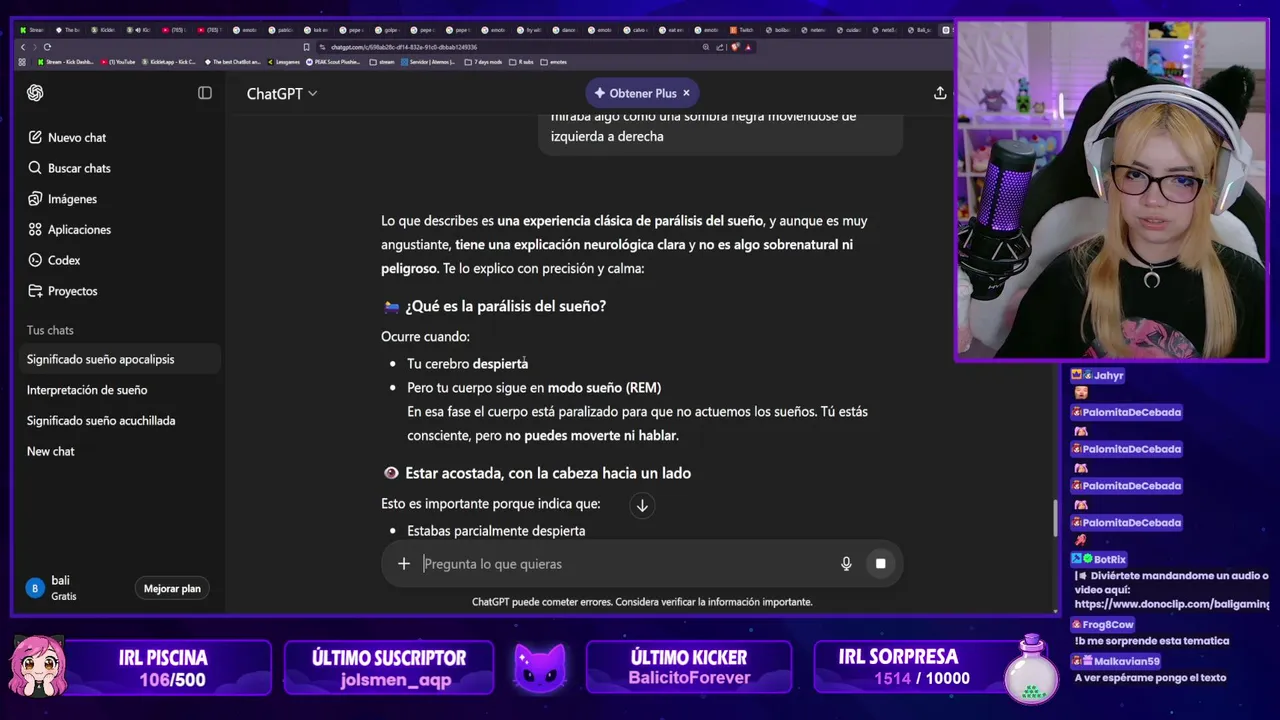Collapse the Tus chats section header
Screen dimensions: 1280x720
(x=50, y=330)
